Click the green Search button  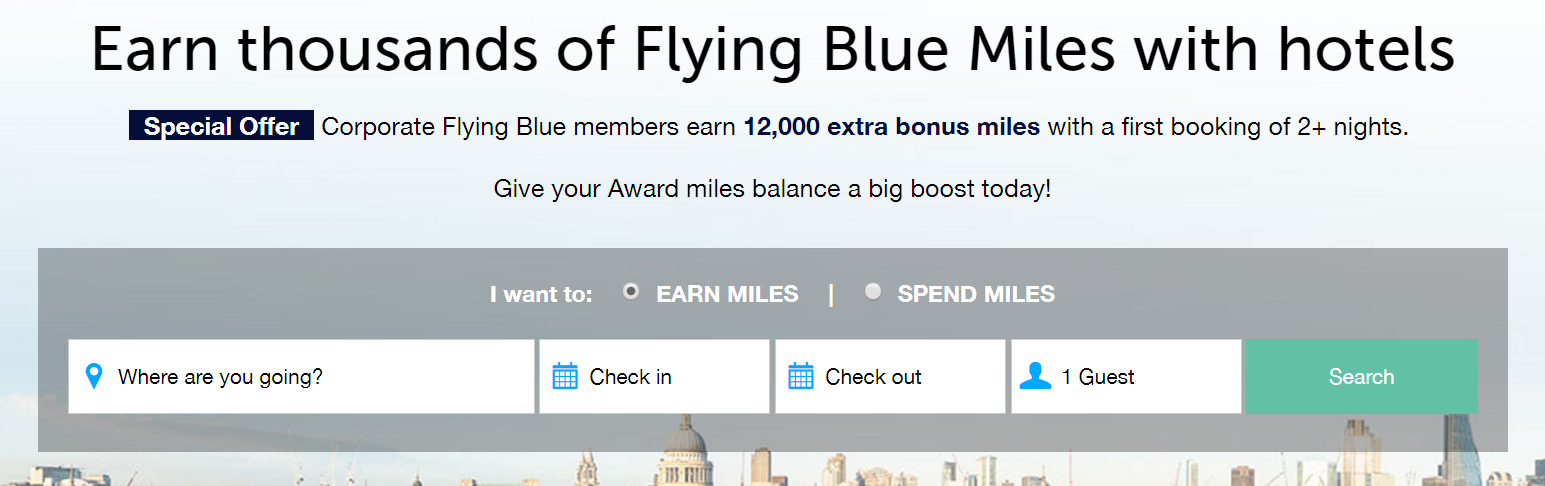click(1361, 376)
